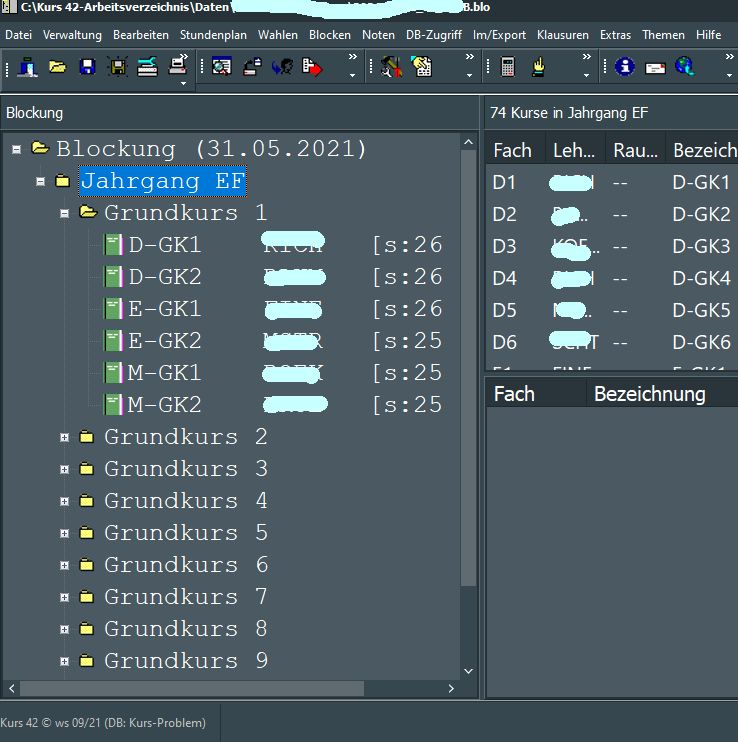Click the tree panel's scroll down arrow
The width and height of the screenshot is (738, 742).
[x=468, y=671]
